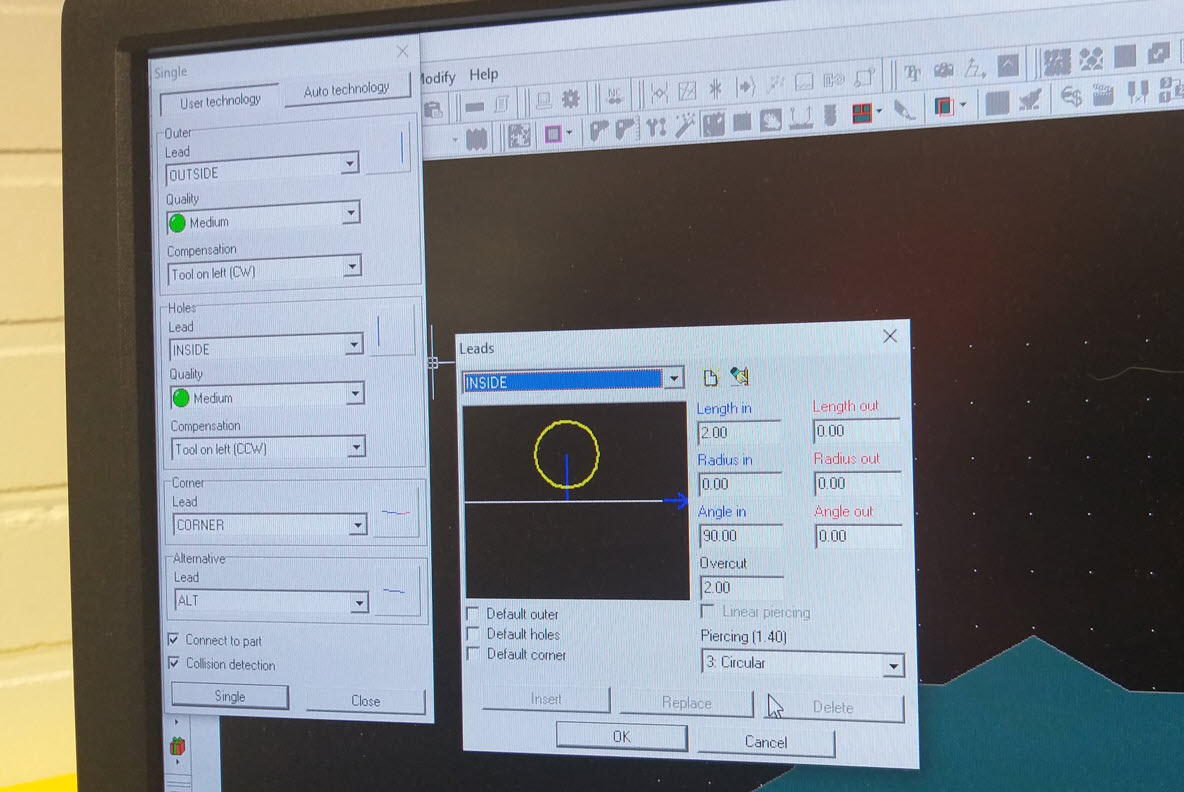This screenshot has width=1184, height=792.
Task: Open the Outer Quality Medium dropdown
Action: click(x=263, y=219)
